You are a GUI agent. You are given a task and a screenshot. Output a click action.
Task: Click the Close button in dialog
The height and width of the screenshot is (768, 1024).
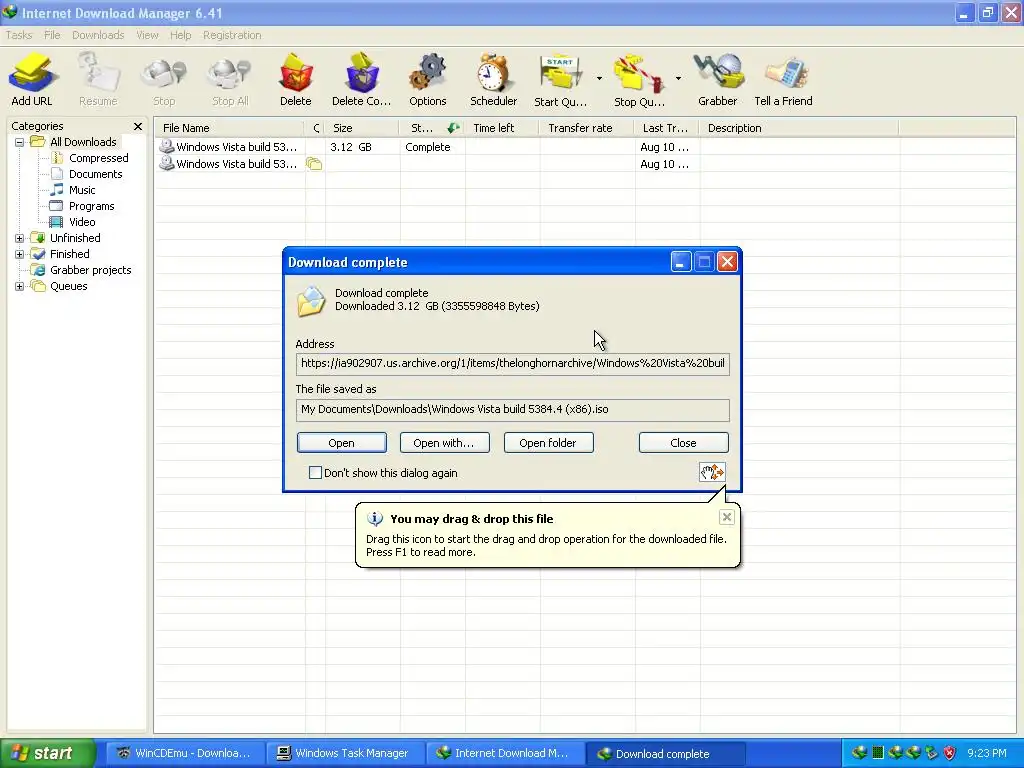[x=683, y=443]
